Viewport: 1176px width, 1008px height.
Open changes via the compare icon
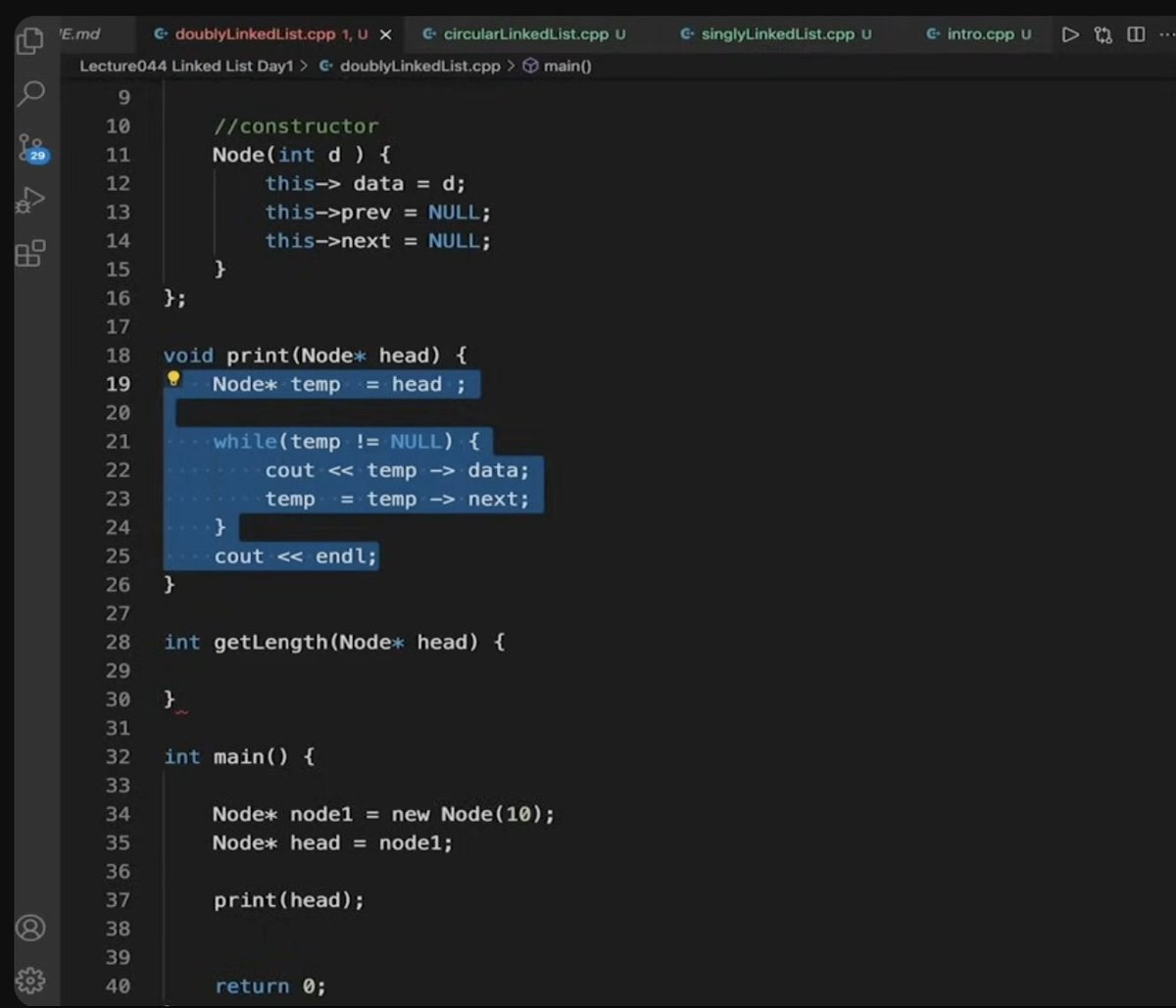click(x=1104, y=35)
